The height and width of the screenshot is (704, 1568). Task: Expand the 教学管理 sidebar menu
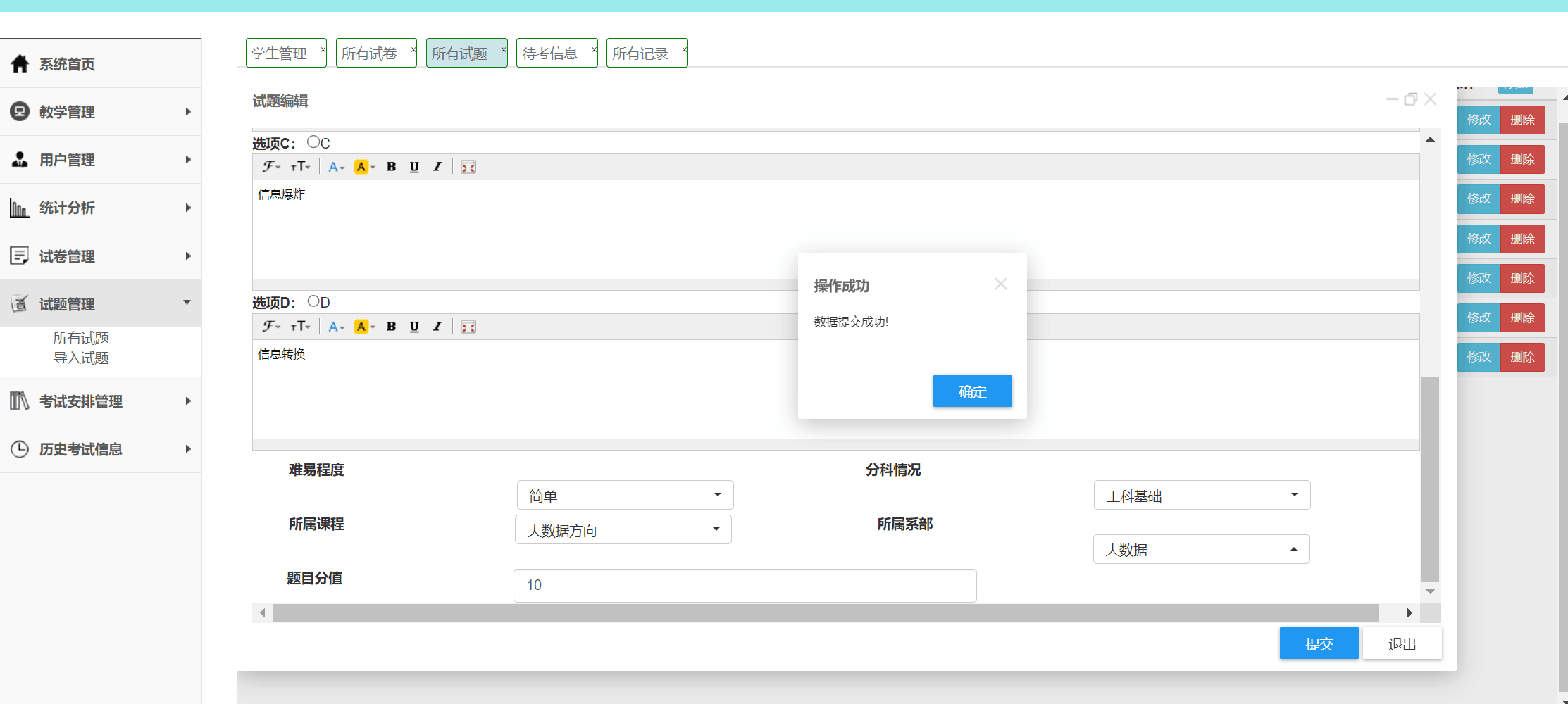188,111
